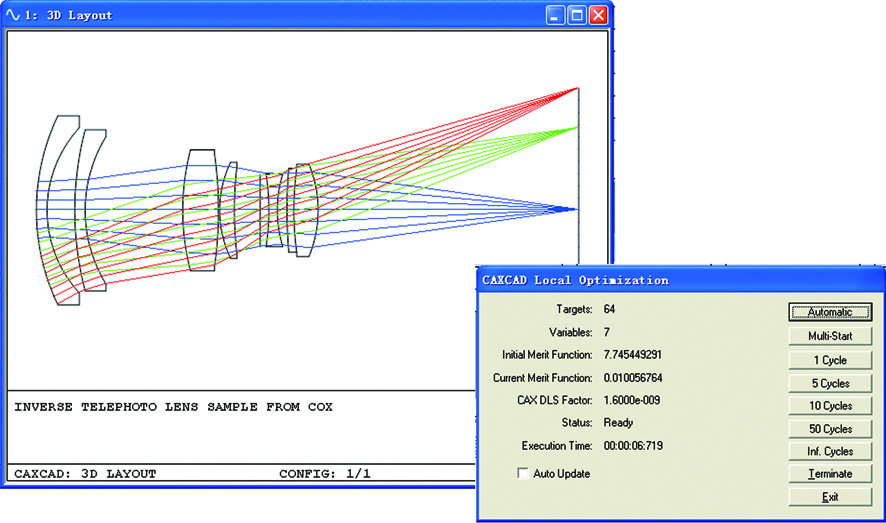The height and width of the screenshot is (523, 886).
Task: Close the 3D Layout window
Action: point(598,15)
